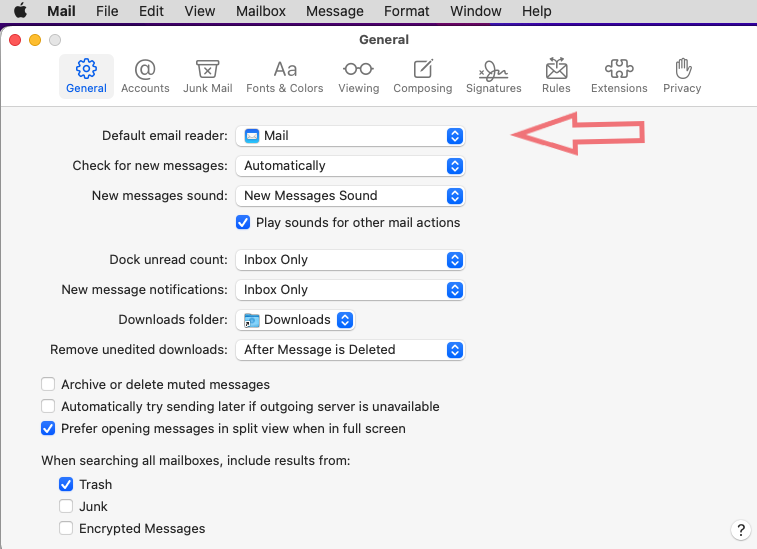
Task: Open the File menu
Action: (107, 11)
